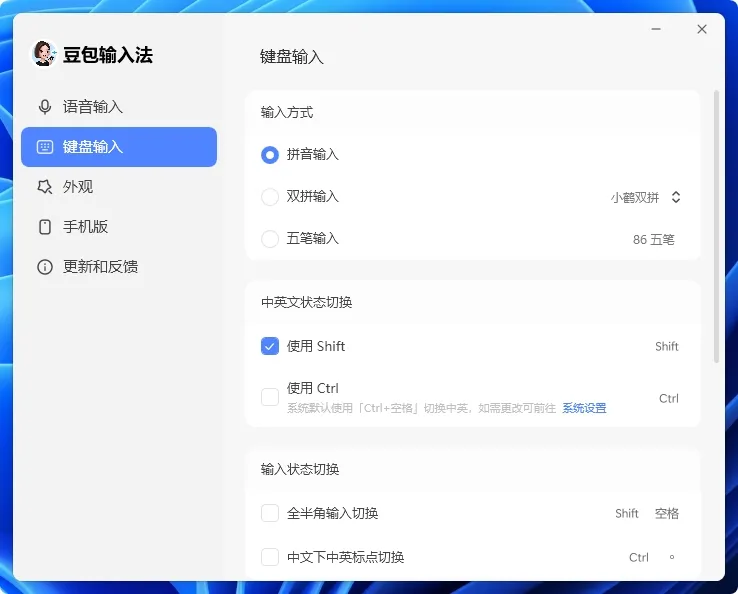This screenshot has width=738, height=594.
Task: Click the keyboard icon beside 键盘输入
Action: 45,147
